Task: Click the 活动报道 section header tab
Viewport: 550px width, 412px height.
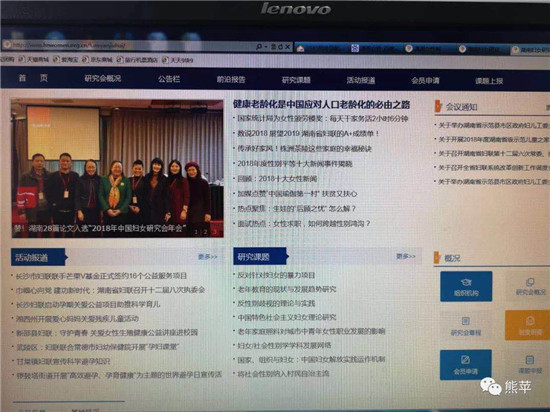Action: 38,257
